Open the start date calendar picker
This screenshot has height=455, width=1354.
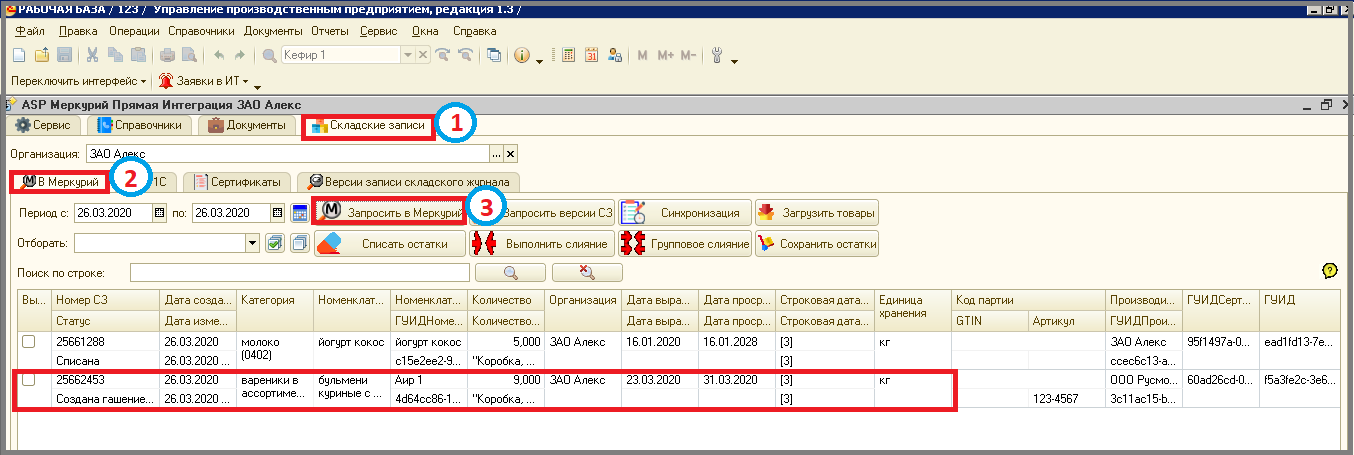pos(159,213)
